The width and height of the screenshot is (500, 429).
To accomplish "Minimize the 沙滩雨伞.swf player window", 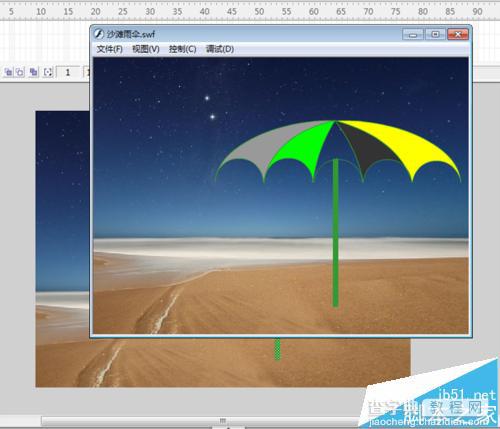I will pyautogui.click(x=413, y=34).
